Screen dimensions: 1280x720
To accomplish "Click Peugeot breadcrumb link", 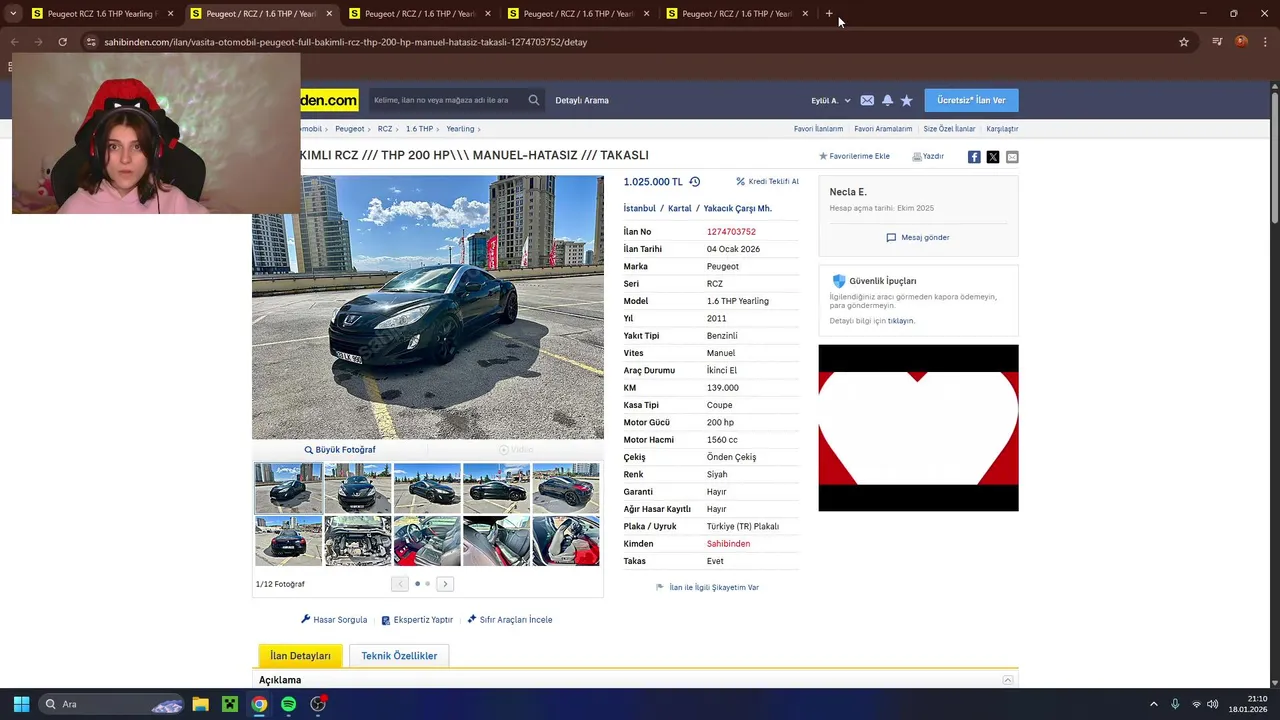I will pos(350,129).
